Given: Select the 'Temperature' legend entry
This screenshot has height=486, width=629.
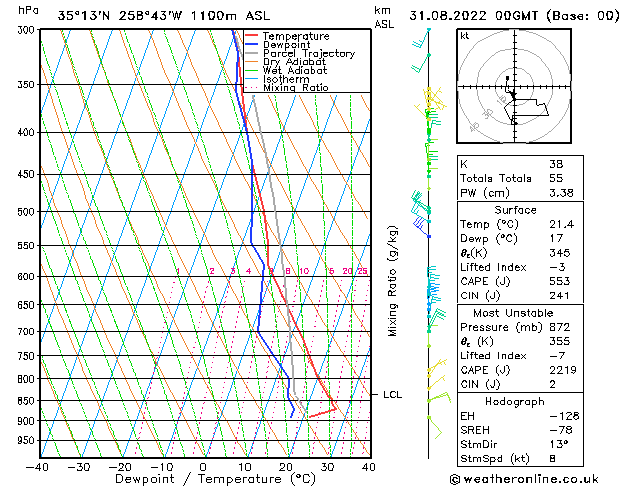Looking at the screenshot, I should [x=296, y=36].
